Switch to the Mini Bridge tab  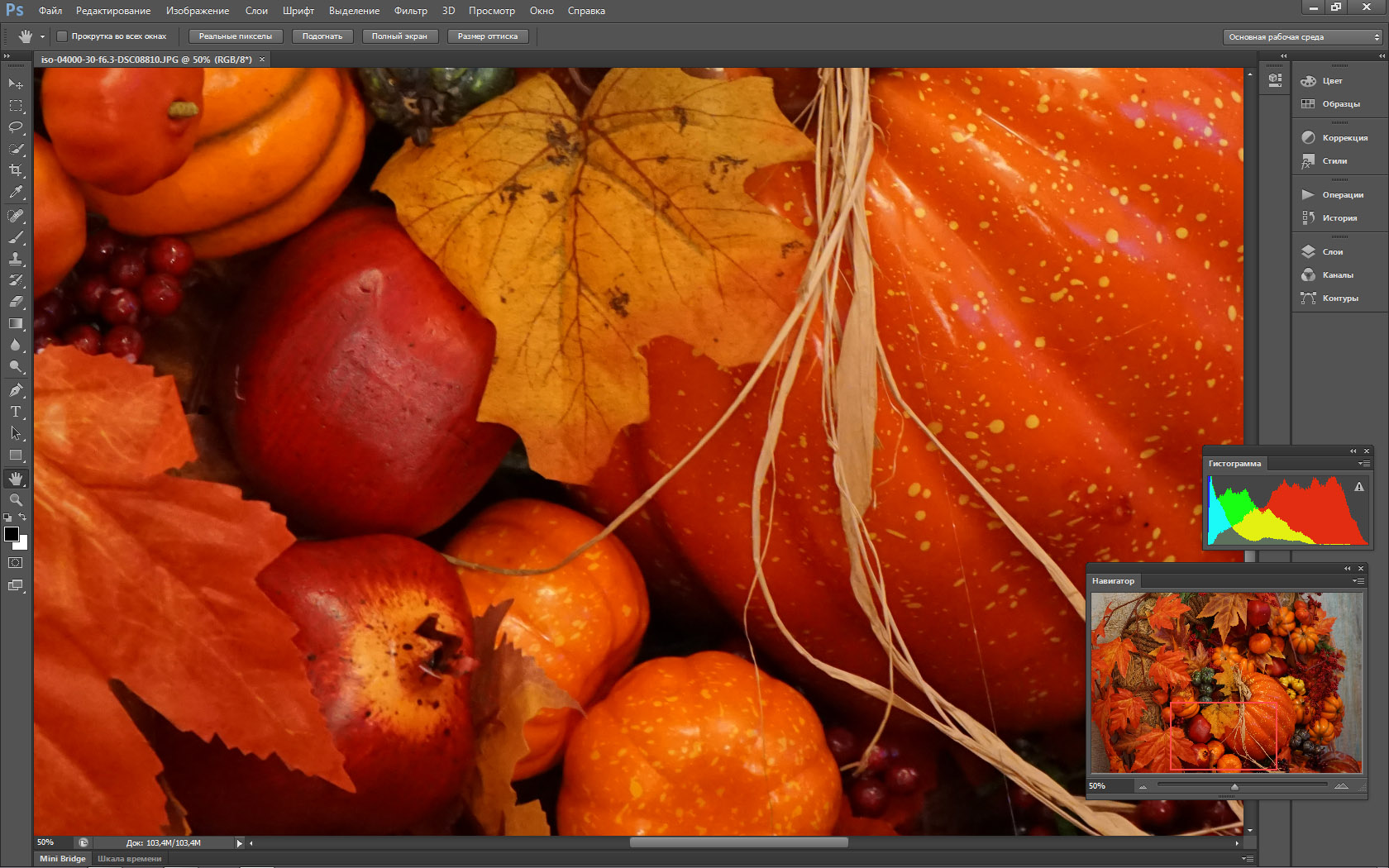[63, 859]
